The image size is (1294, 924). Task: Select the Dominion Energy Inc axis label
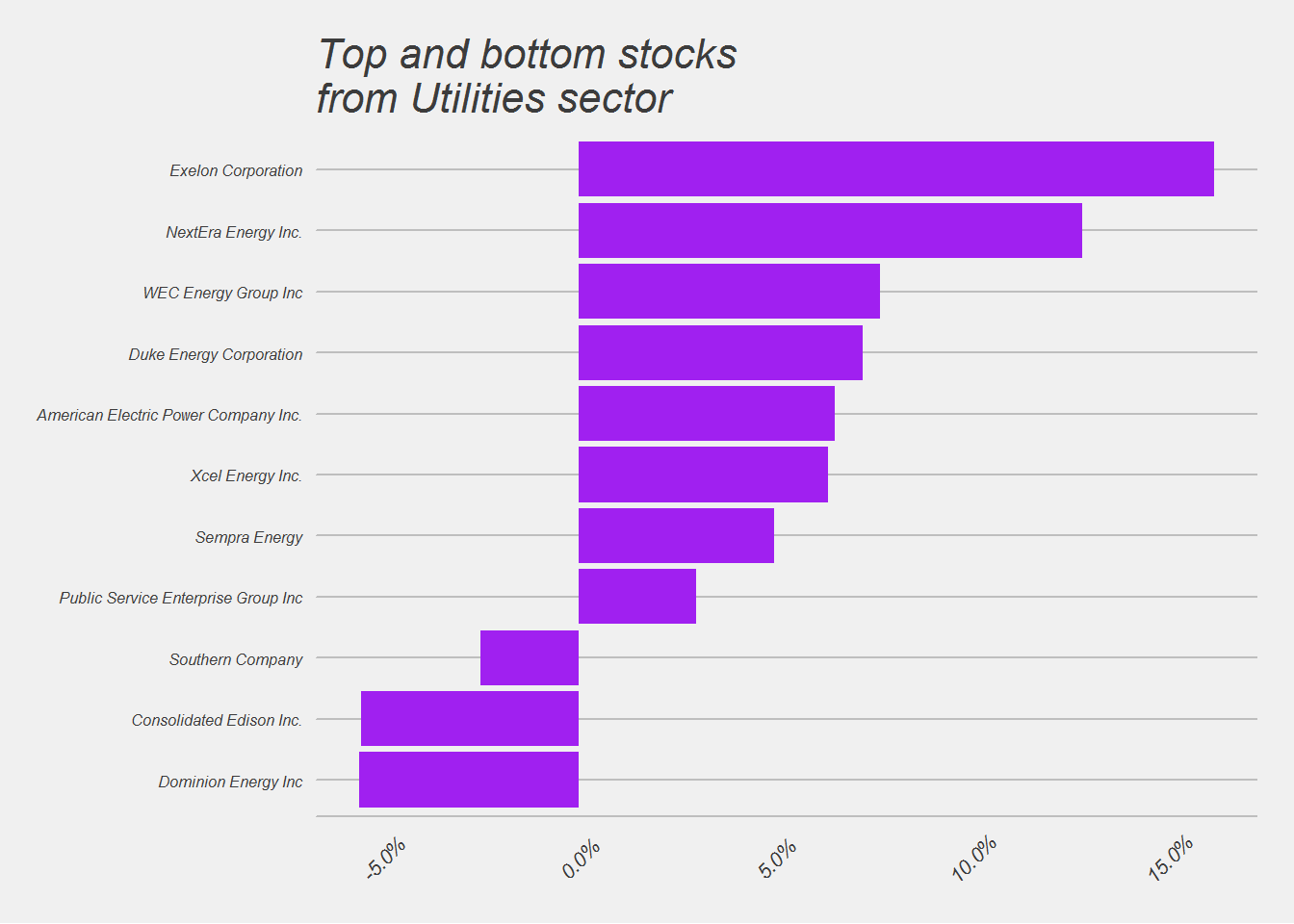pyautogui.click(x=230, y=782)
